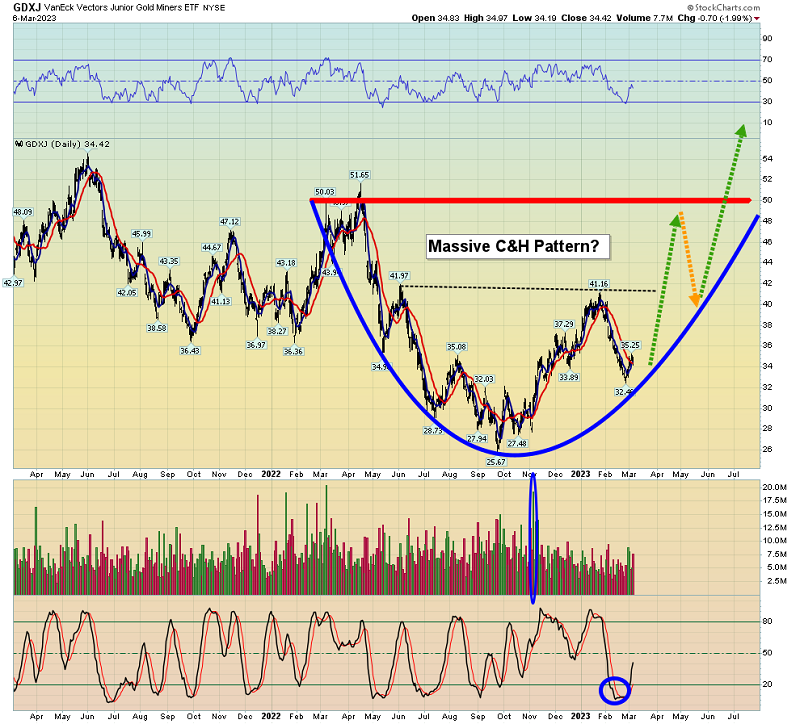This screenshot has height=724, width=800.
Task: Click the 41.97 price label
Action: pos(399,276)
